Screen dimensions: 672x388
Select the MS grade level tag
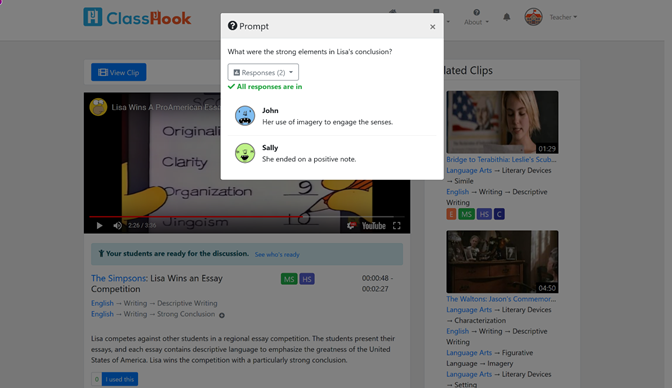point(289,279)
